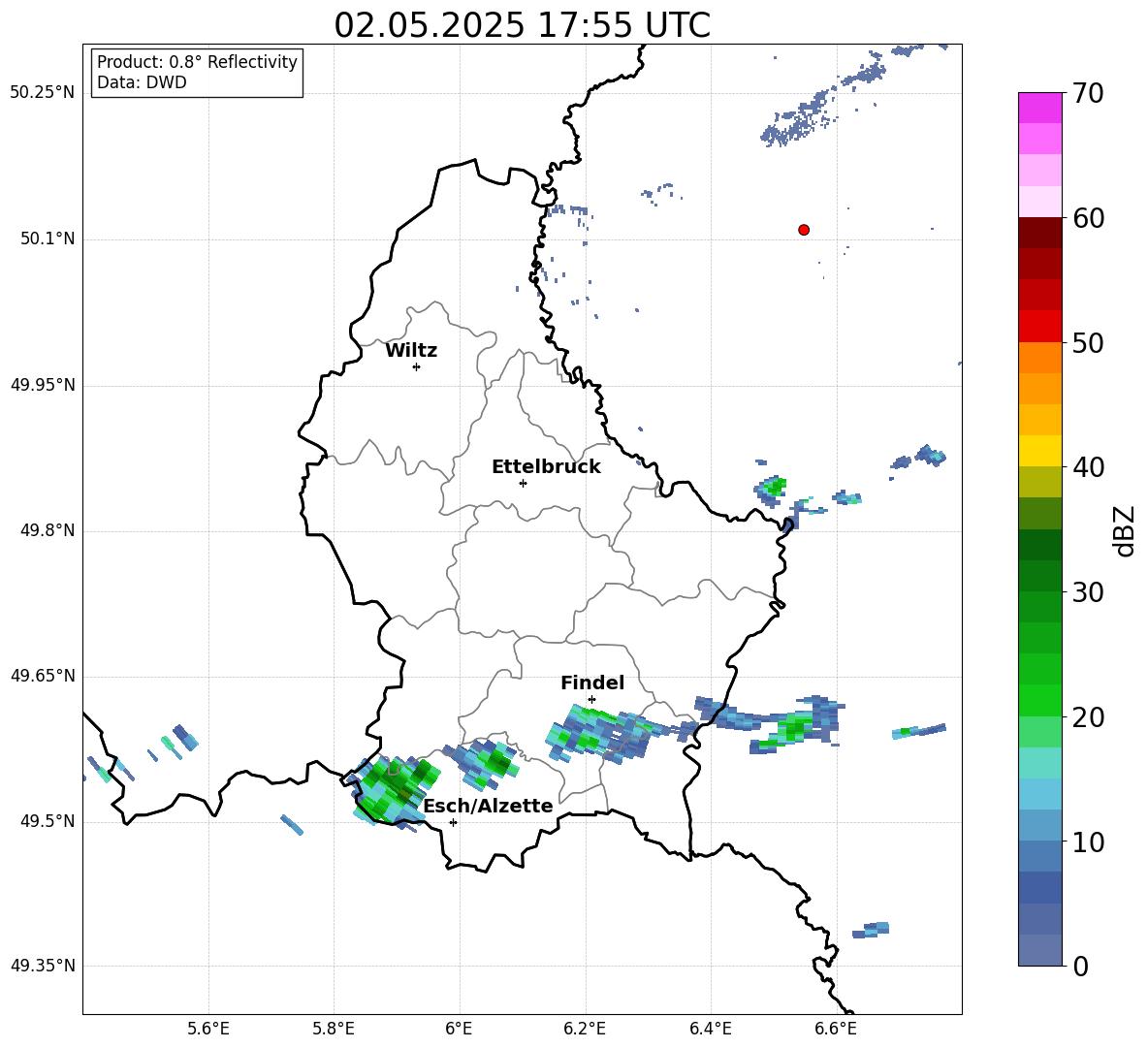Click the Product: 0.8° Reflectivity text

[x=197, y=61]
